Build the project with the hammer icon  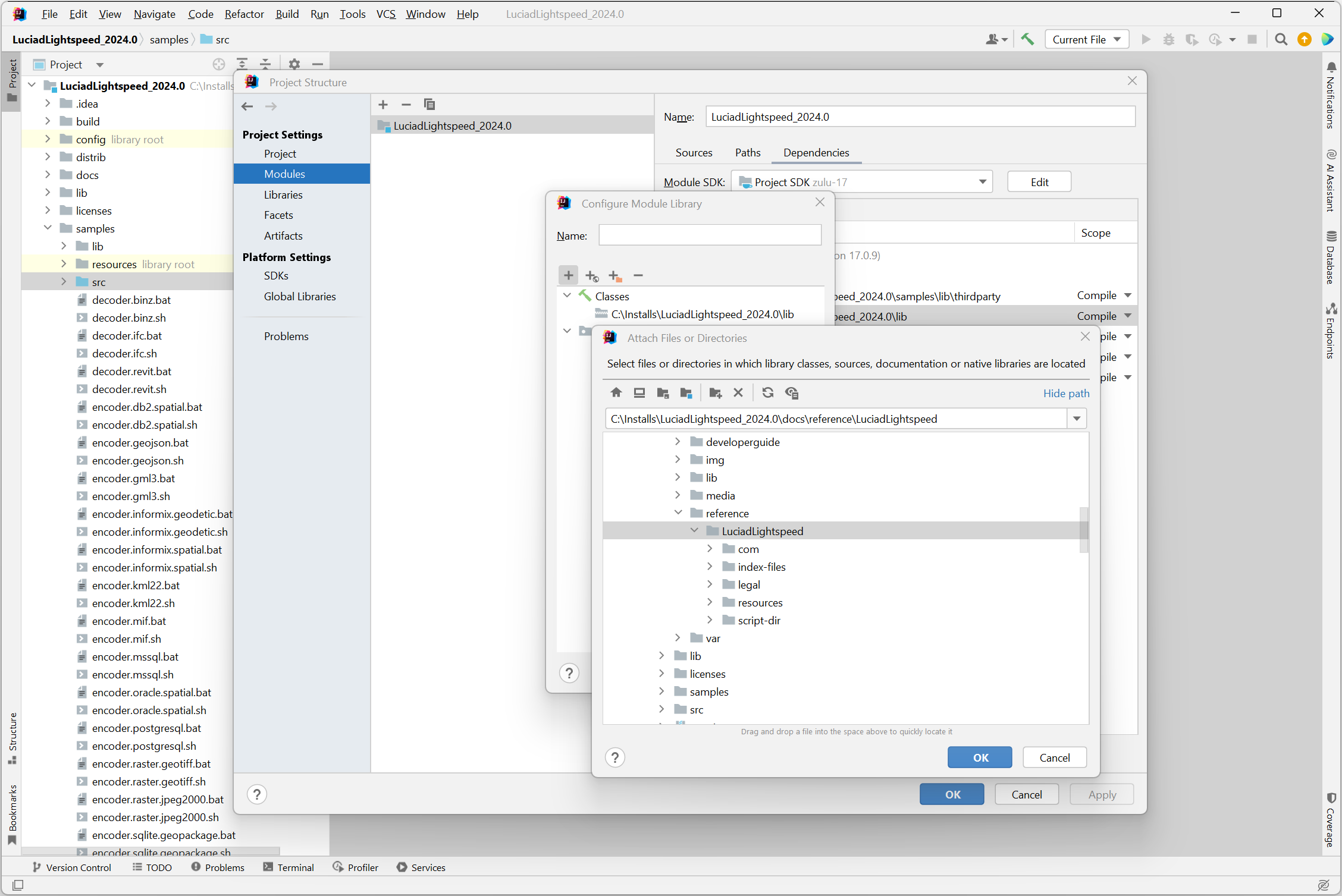1027,39
